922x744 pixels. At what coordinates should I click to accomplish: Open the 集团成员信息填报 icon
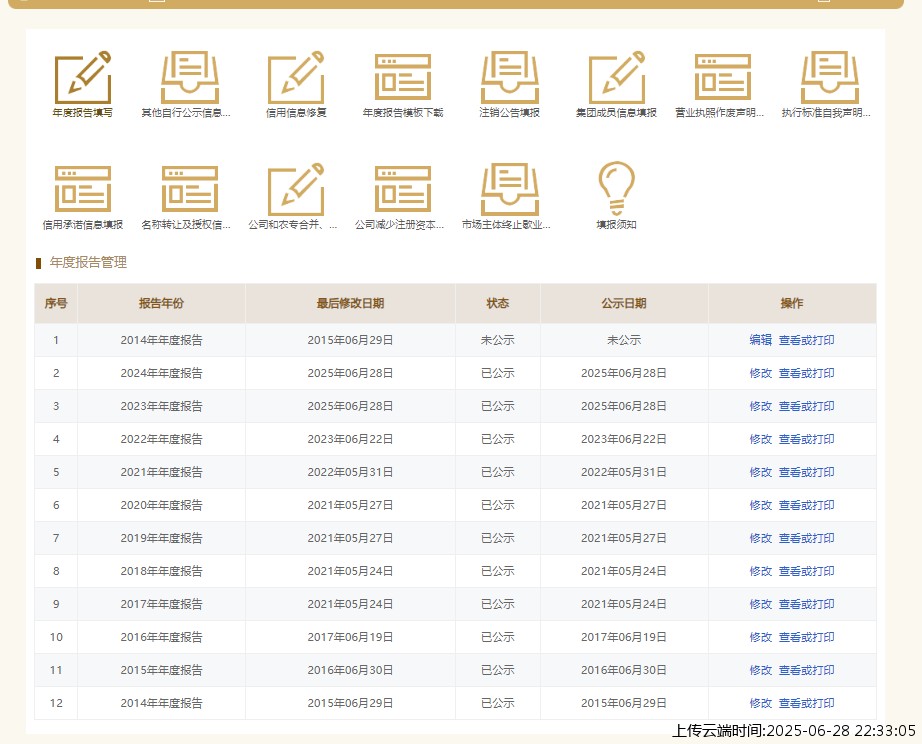(617, 77)
